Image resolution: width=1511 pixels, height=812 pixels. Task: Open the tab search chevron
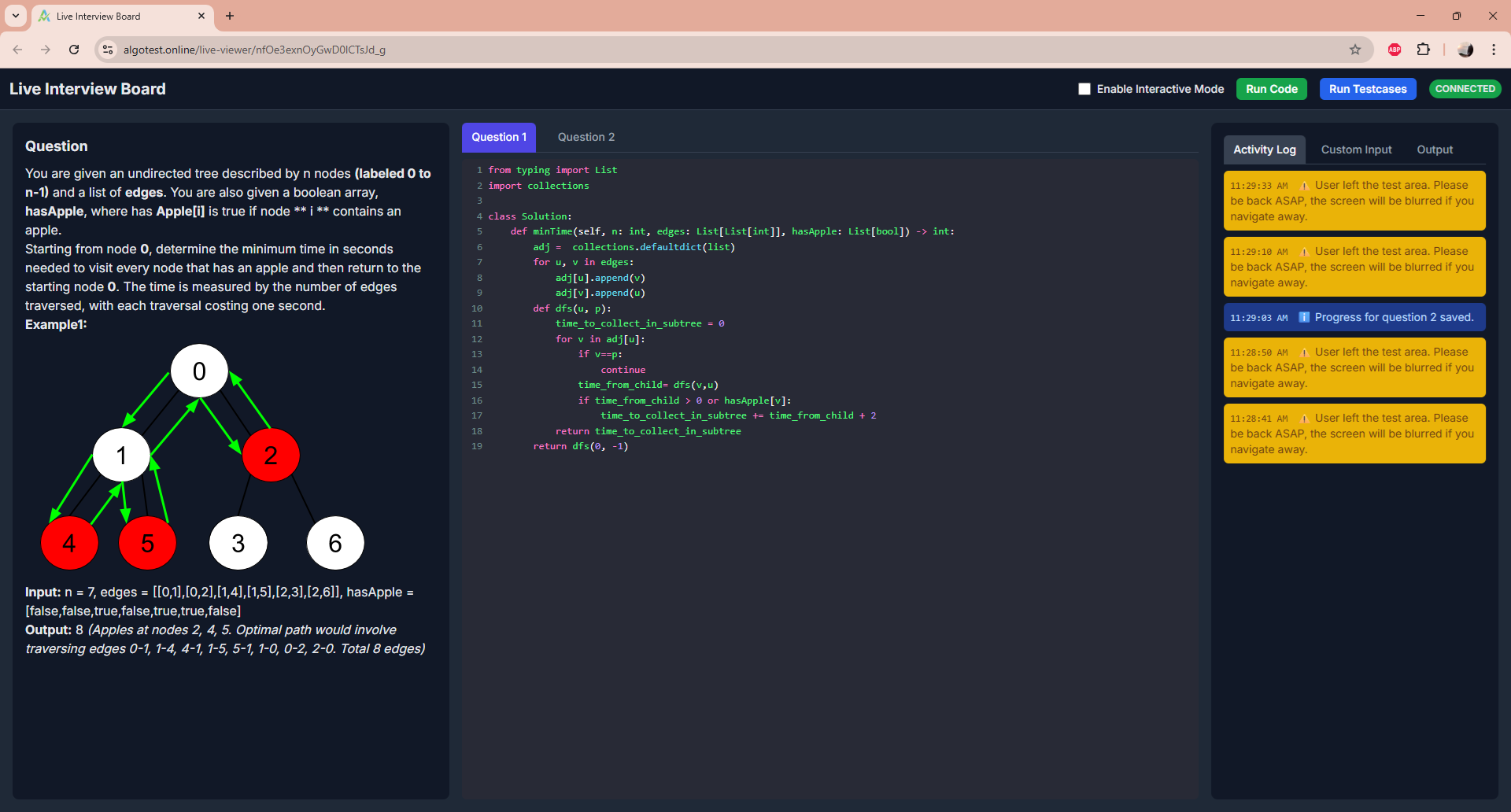coord(15,16)
